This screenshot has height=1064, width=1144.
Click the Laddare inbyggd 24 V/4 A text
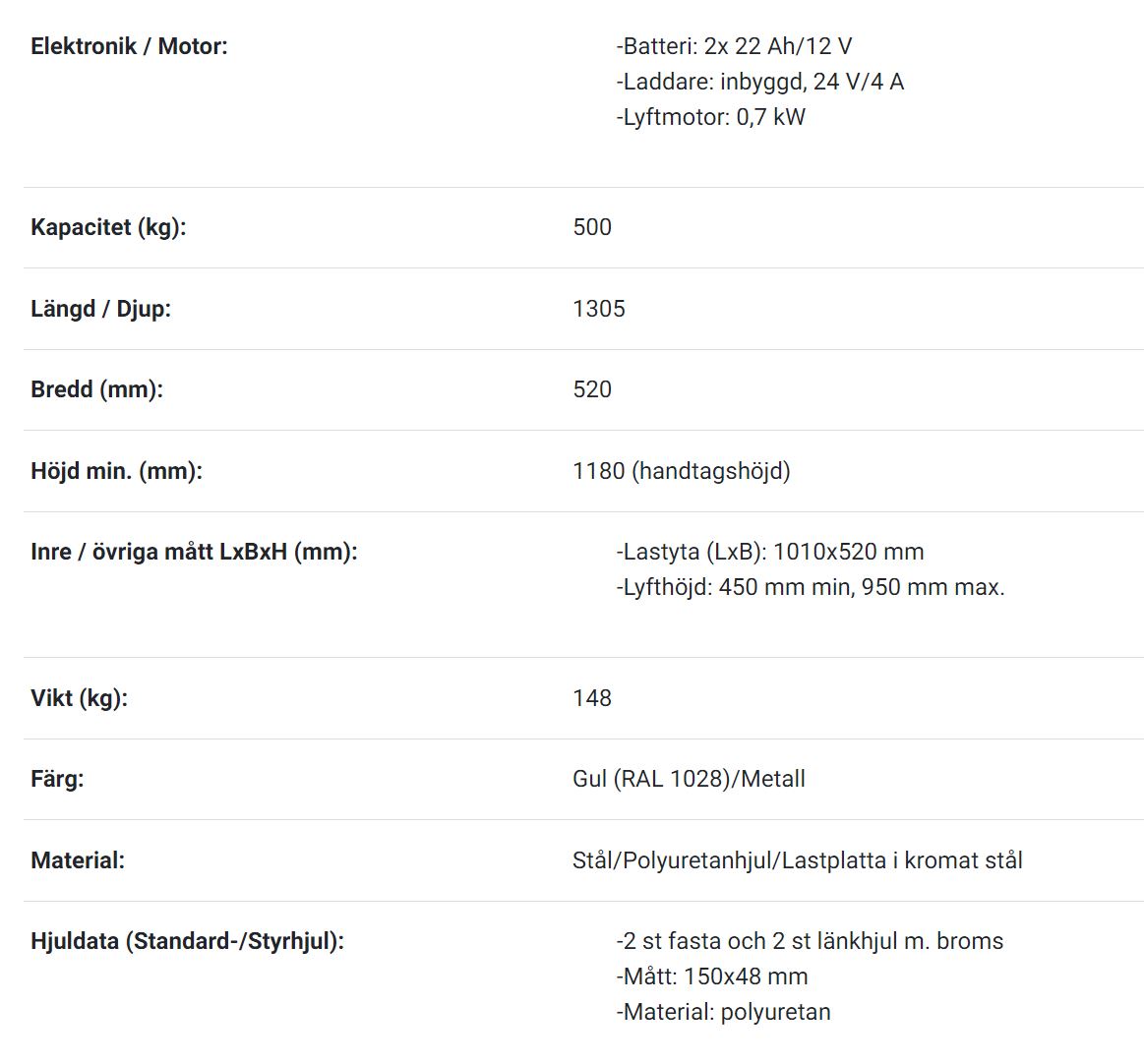(760, 82)
